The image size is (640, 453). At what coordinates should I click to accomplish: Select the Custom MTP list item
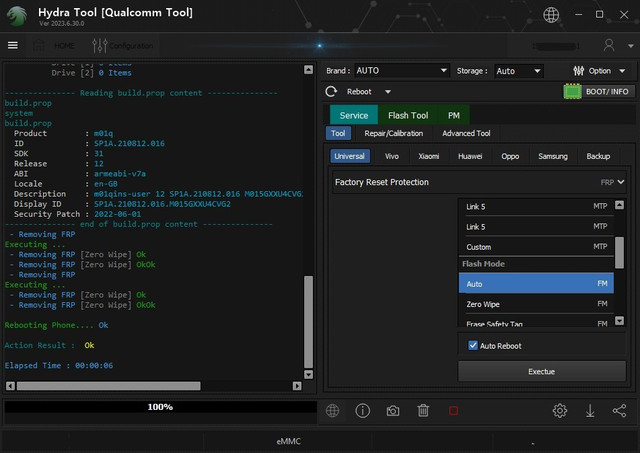[536, 247]
